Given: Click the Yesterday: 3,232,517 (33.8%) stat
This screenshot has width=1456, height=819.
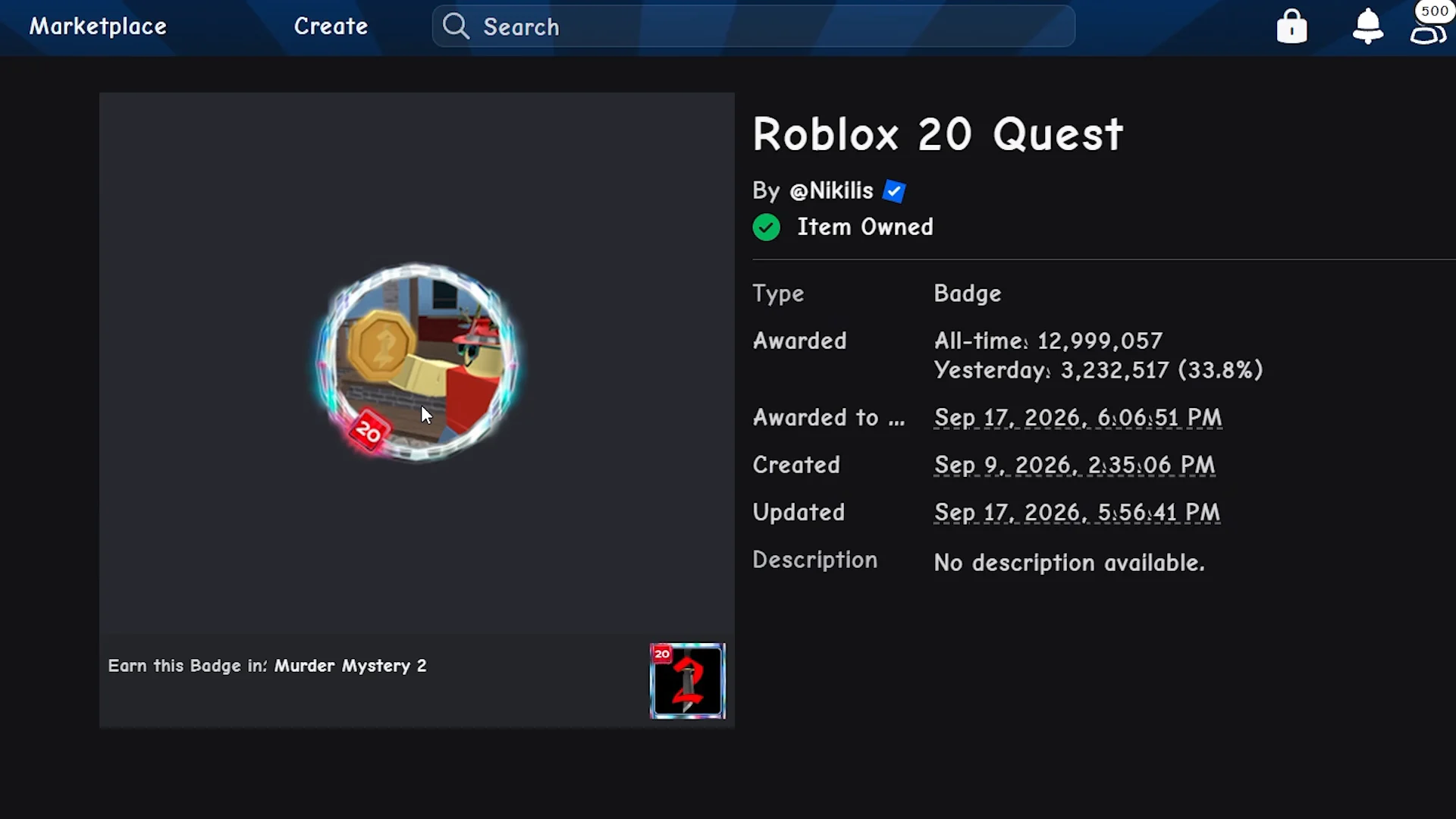Looking at the screenshot, I should 1098,370.
